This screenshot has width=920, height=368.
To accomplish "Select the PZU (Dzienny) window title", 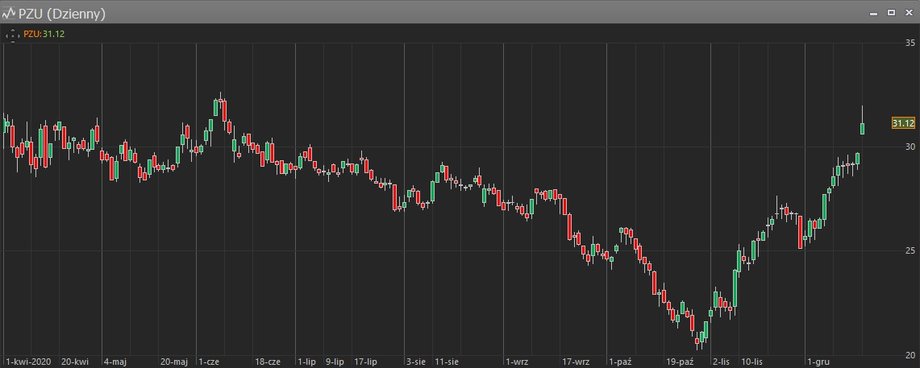I will tap(62, 13).
